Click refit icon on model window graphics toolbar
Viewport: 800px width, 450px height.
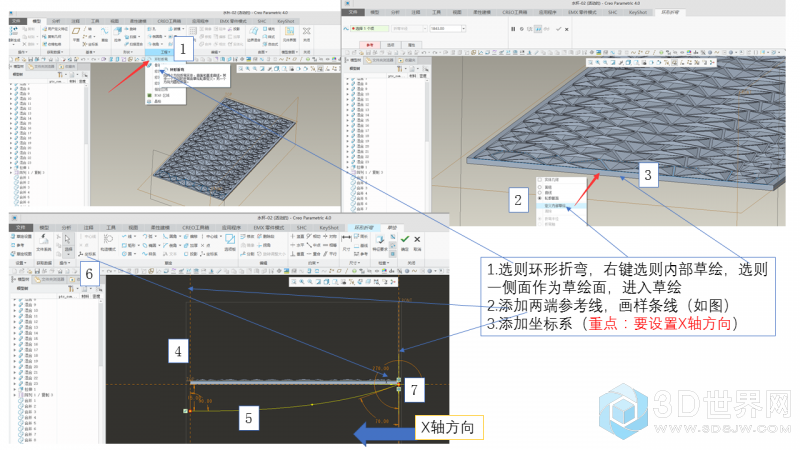click(x=240, y=68)
